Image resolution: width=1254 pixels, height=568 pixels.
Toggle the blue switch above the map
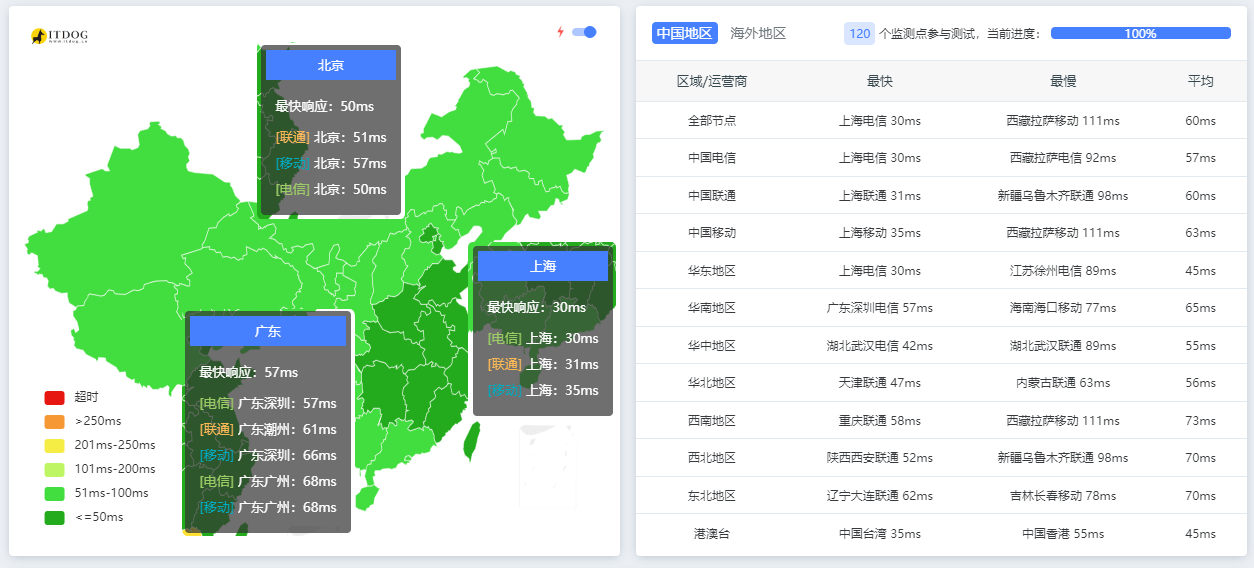[x=584, y=32]
